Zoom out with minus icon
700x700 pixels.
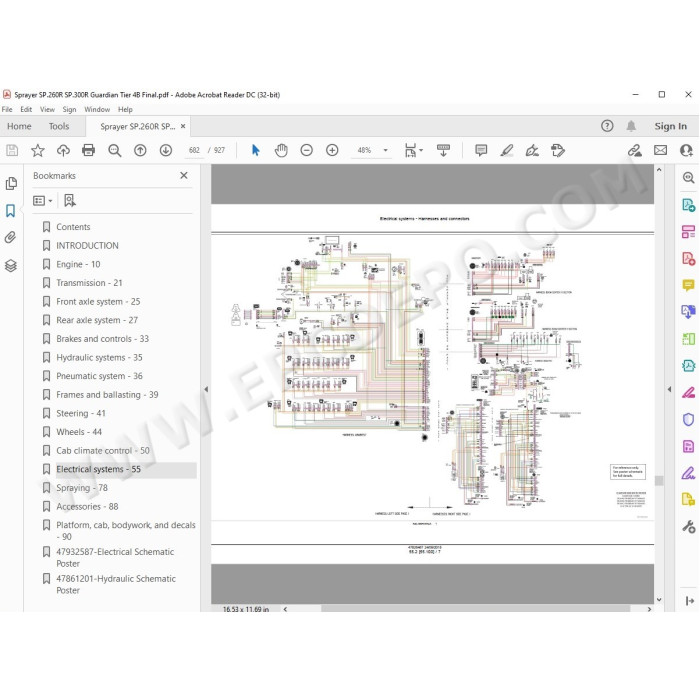pos(306,150)
